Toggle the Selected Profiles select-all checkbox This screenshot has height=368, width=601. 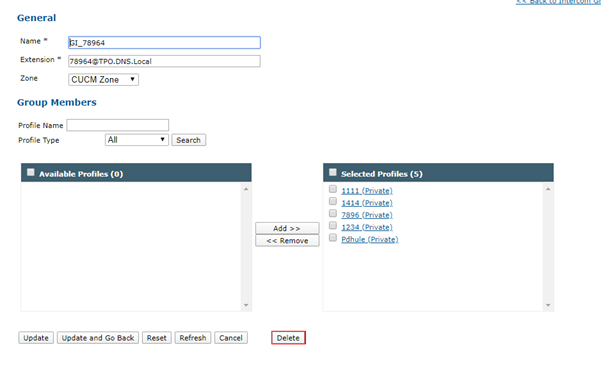tap(333, 172)
